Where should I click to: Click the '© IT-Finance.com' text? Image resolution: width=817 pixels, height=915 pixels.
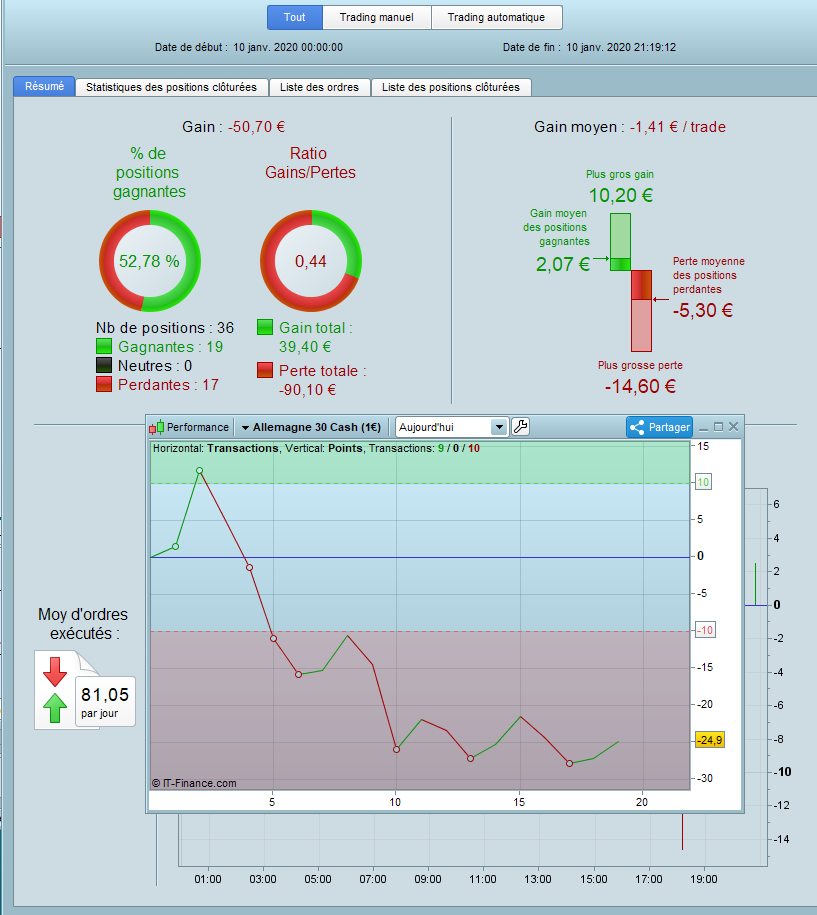pos(194,783)
